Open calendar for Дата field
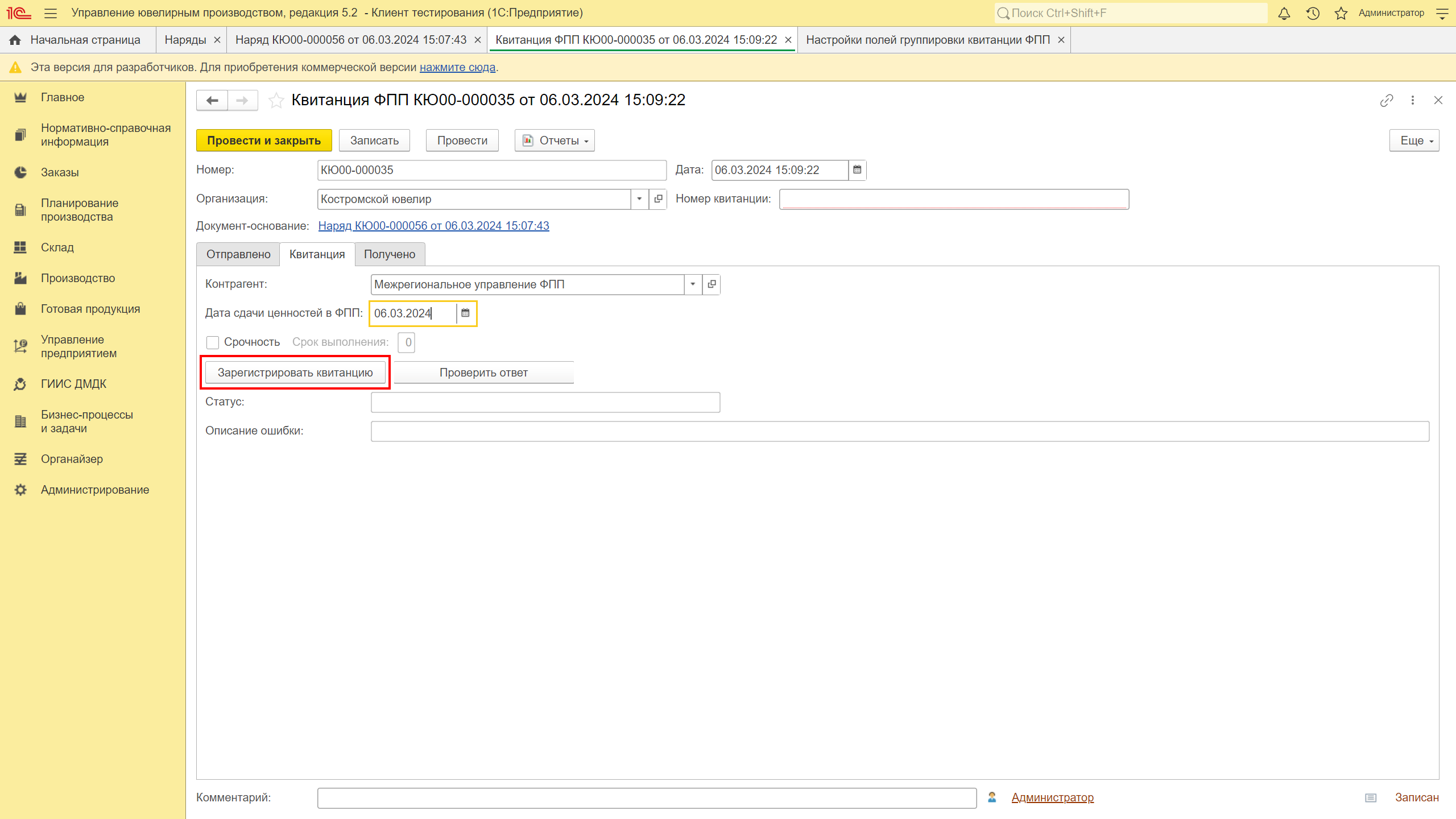 [x=857, y=170]
